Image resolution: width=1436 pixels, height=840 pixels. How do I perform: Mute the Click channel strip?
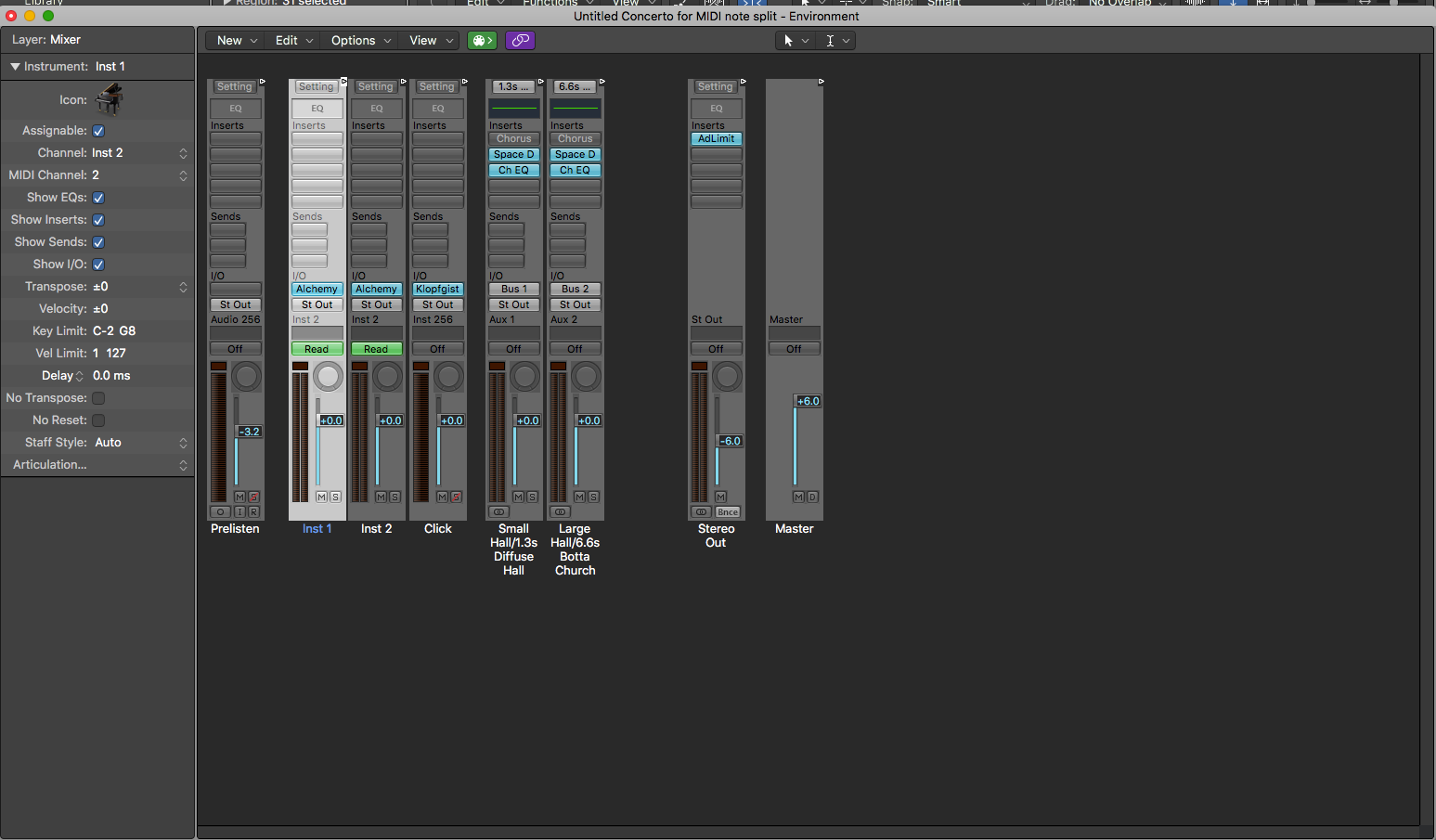click(442, 498)
